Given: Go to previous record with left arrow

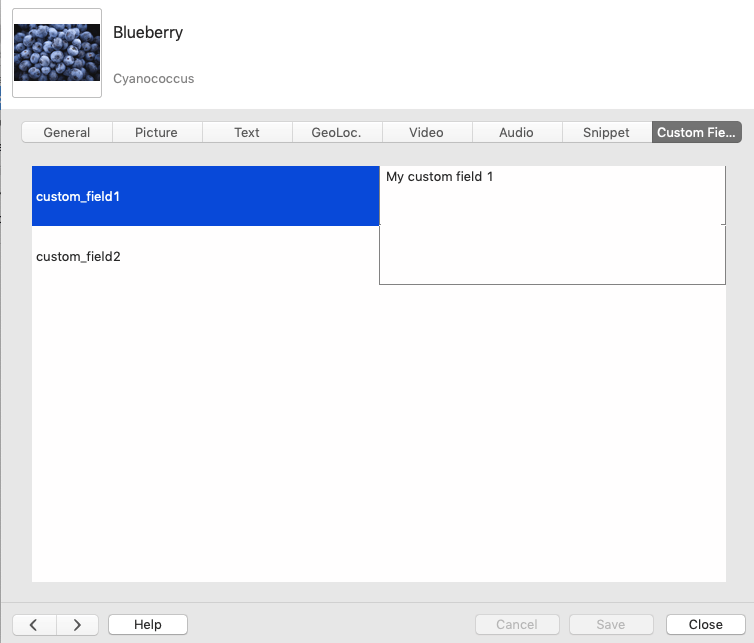Looking at the screenshot, I should 34,624.
